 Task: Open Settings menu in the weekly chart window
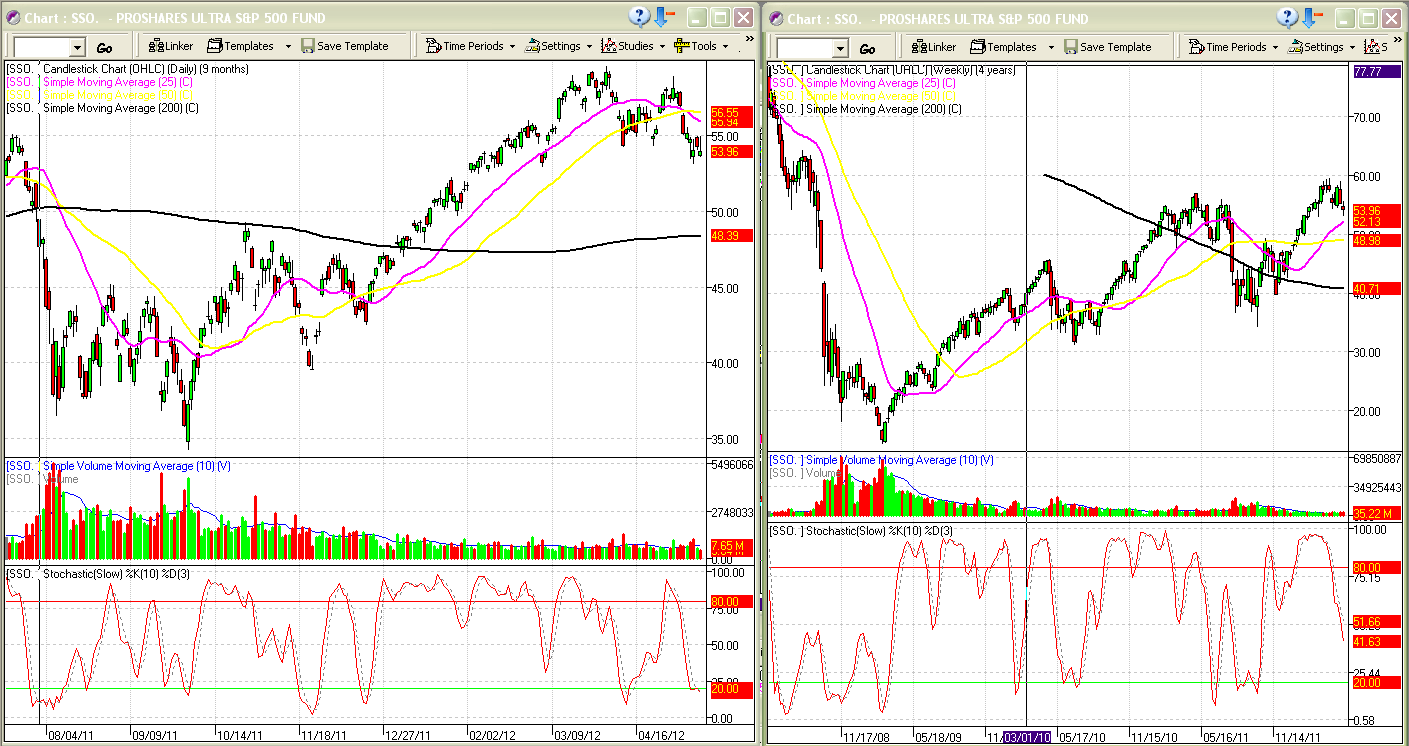click(x=1316, y=47)
